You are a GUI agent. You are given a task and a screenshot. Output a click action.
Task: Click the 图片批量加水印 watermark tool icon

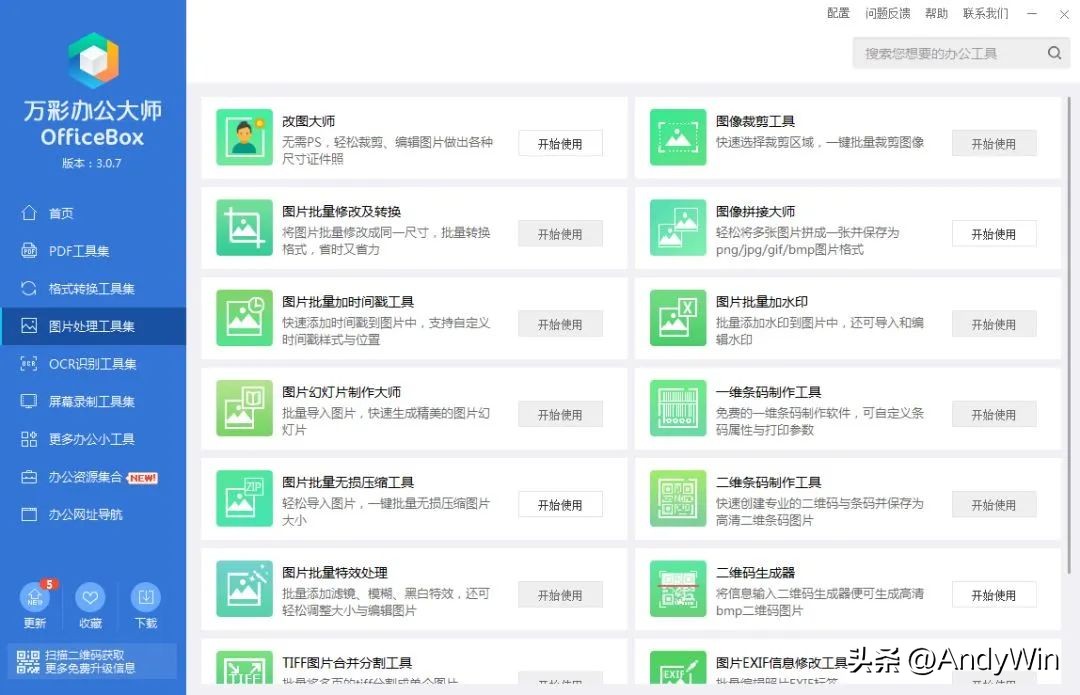(677, 317)
